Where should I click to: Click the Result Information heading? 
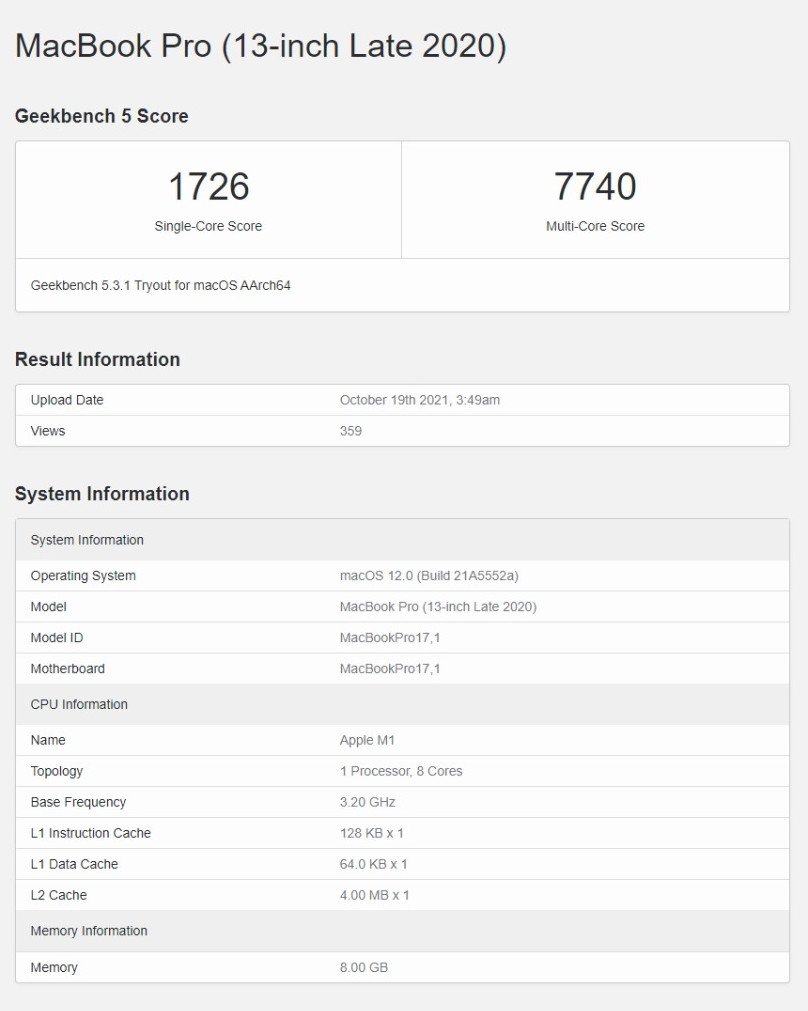click(97, 359)
